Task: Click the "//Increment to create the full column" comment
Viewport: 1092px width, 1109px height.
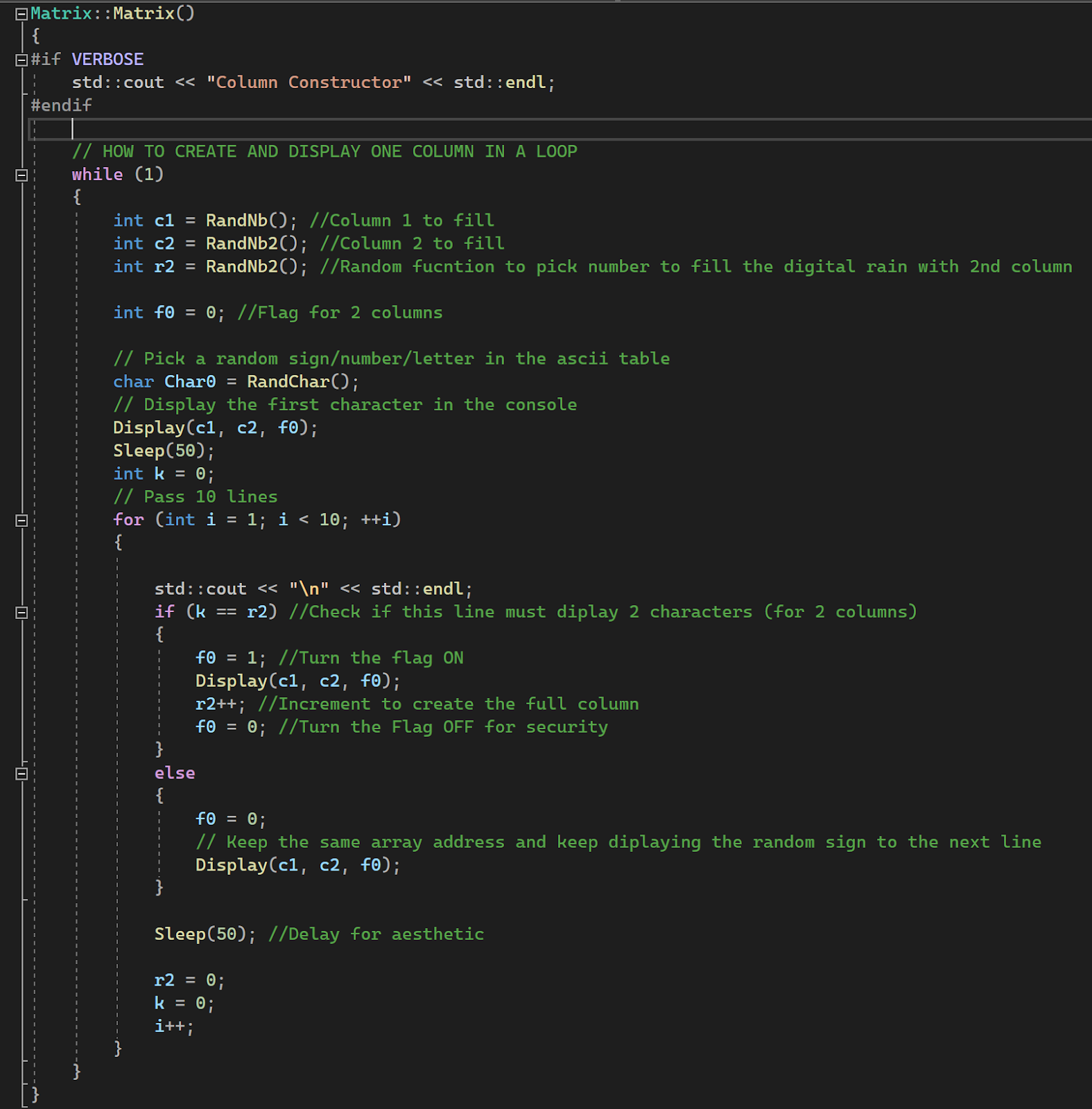Action: [448, 704]
